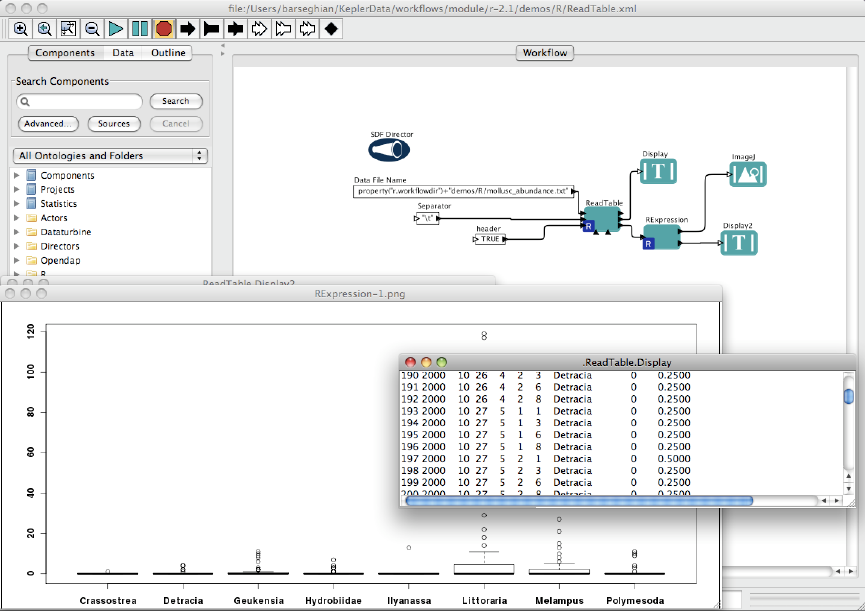Click the Zoom Fit toolbar icon
The height and width of the screenshot is (611, 865).
68,29
